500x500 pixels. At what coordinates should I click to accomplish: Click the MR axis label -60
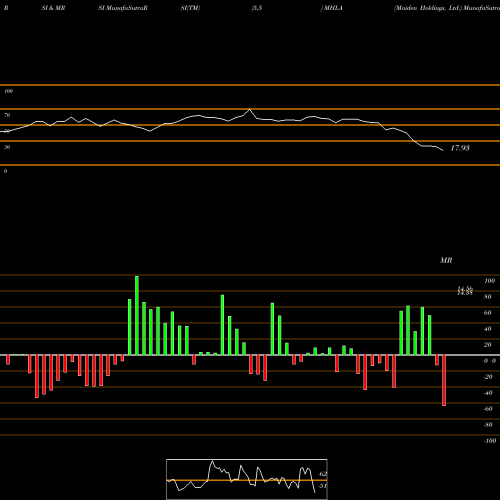tap(488, 409)
